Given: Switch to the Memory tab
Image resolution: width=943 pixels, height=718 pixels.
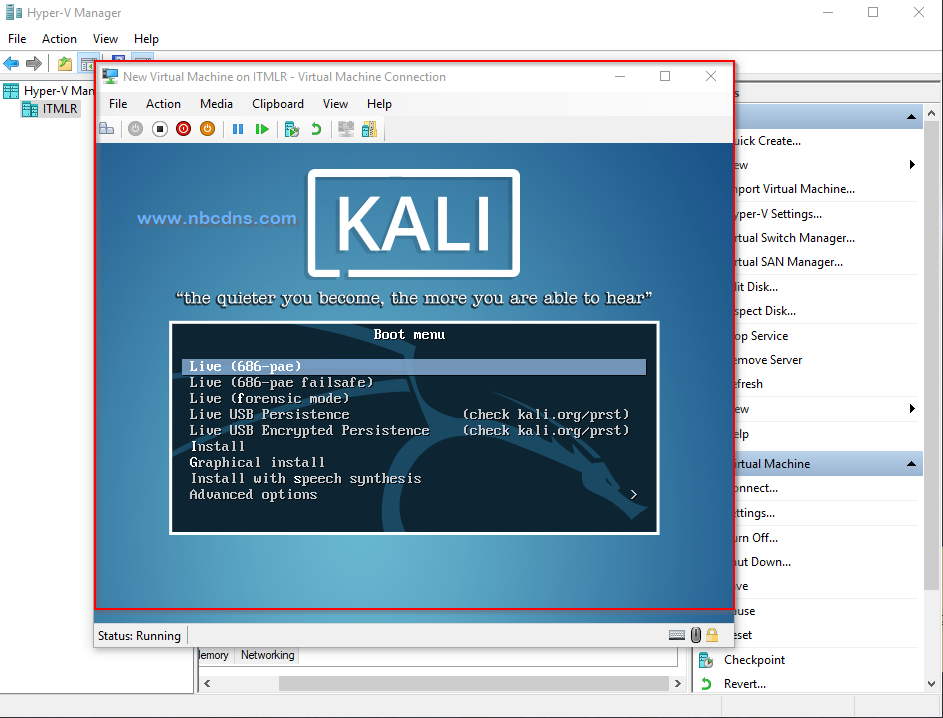Looking at the screenshot, I should [x=213, y=655].
